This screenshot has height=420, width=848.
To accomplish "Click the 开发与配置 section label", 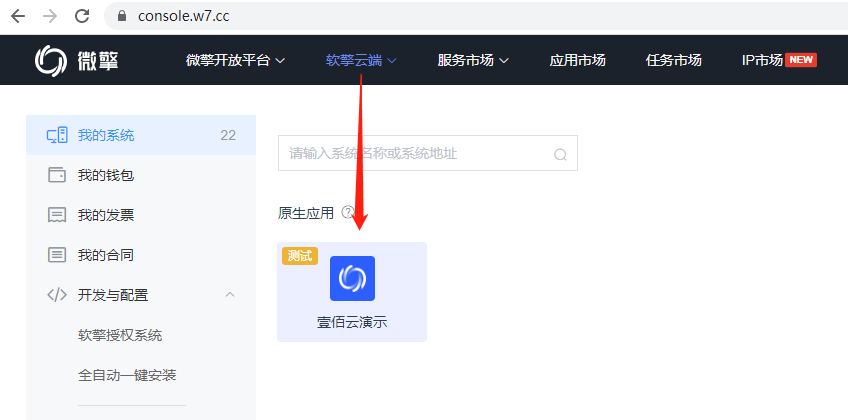I will [113, 295].
